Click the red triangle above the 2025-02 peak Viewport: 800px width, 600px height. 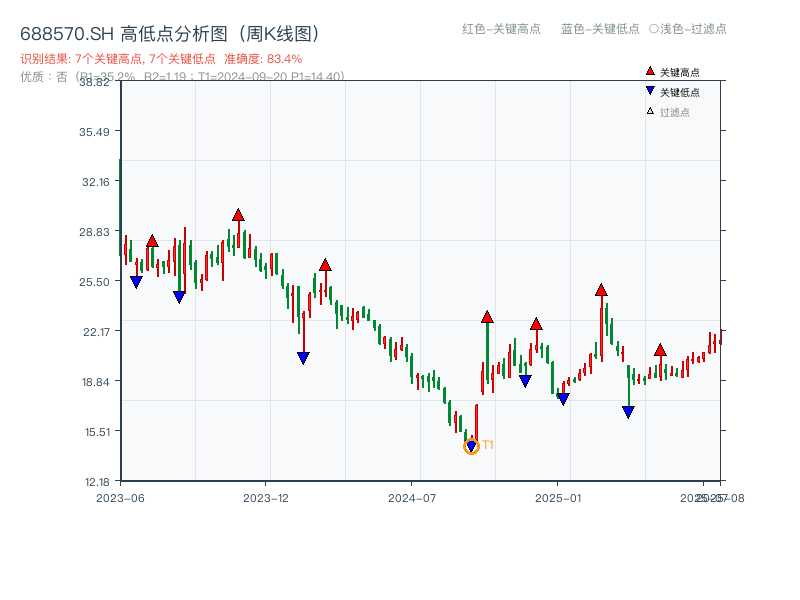tap(601, 291)
